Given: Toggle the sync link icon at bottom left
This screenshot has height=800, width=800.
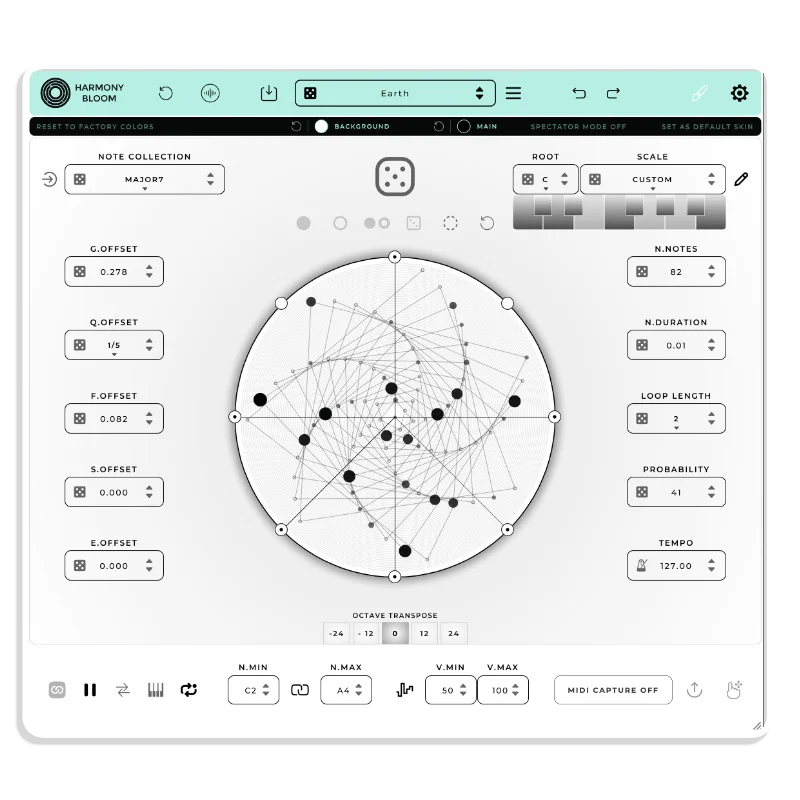Looking at the screenshot, I should coord(57,690).
